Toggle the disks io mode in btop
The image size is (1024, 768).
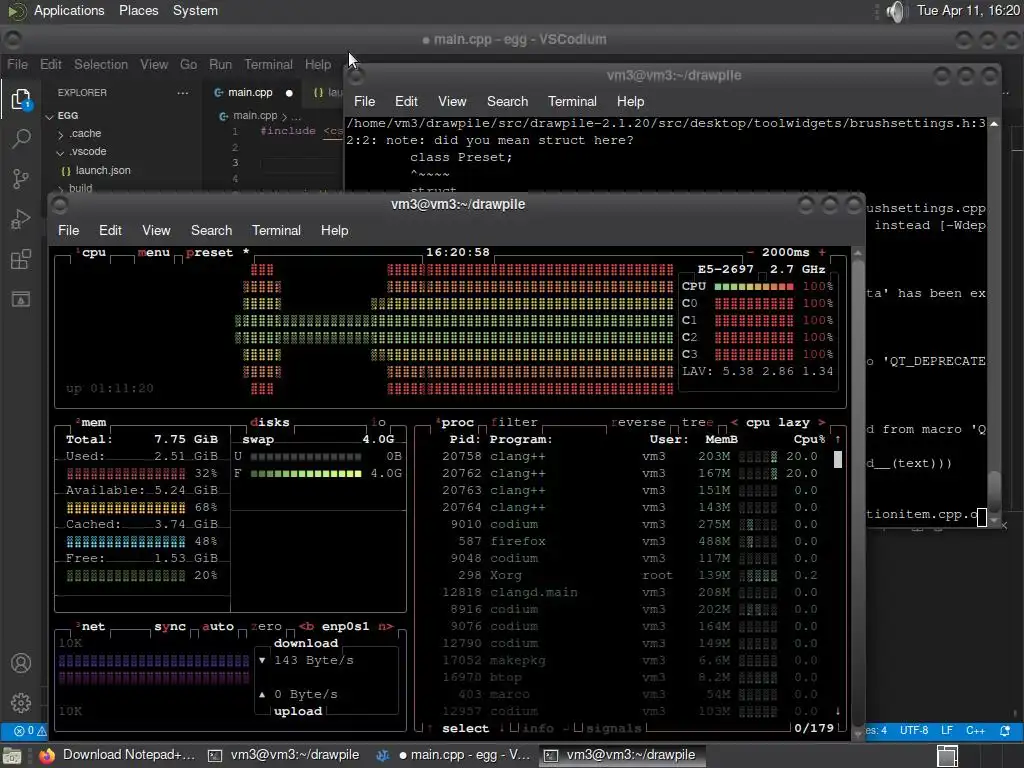point(378,423)
